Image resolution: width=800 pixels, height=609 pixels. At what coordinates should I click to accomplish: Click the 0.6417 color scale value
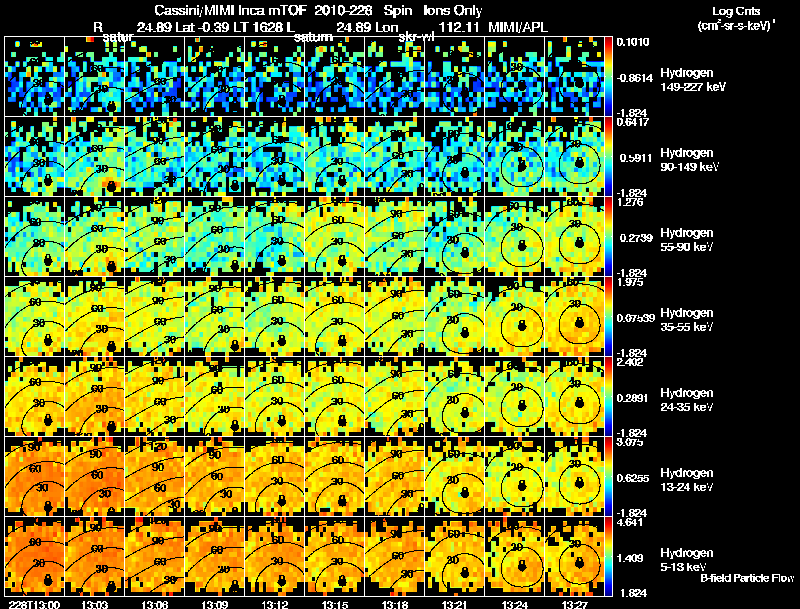(633, 122)
